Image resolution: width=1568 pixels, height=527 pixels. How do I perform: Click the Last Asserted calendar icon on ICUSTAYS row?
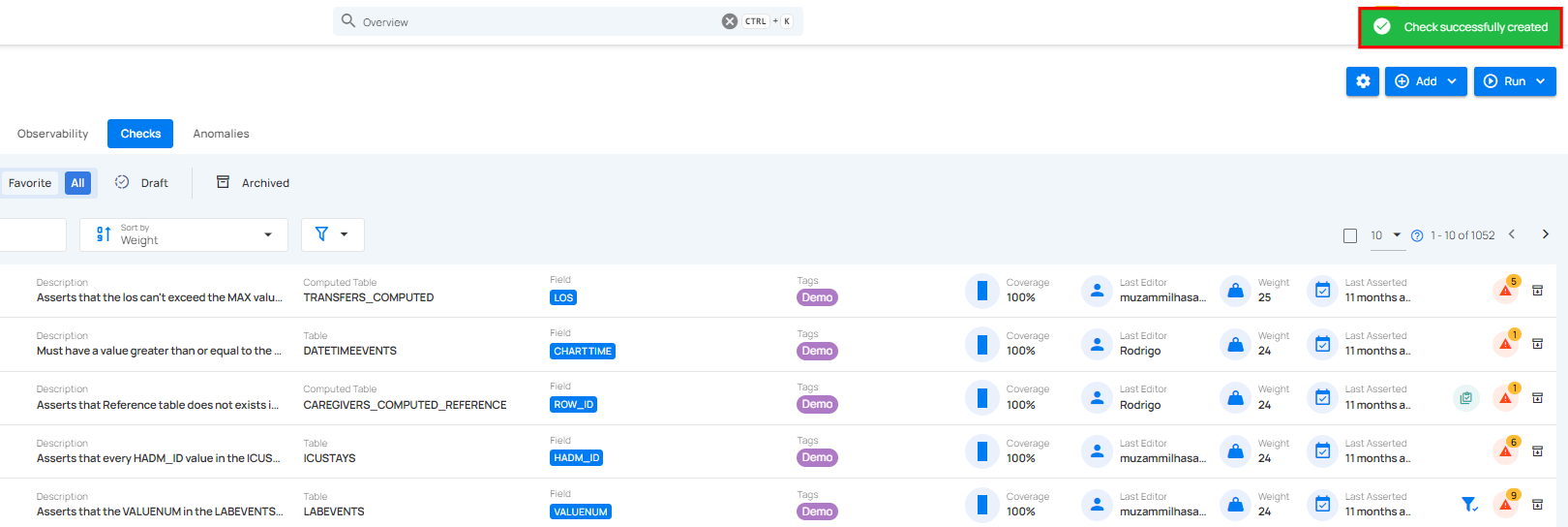coord(1323,451)
